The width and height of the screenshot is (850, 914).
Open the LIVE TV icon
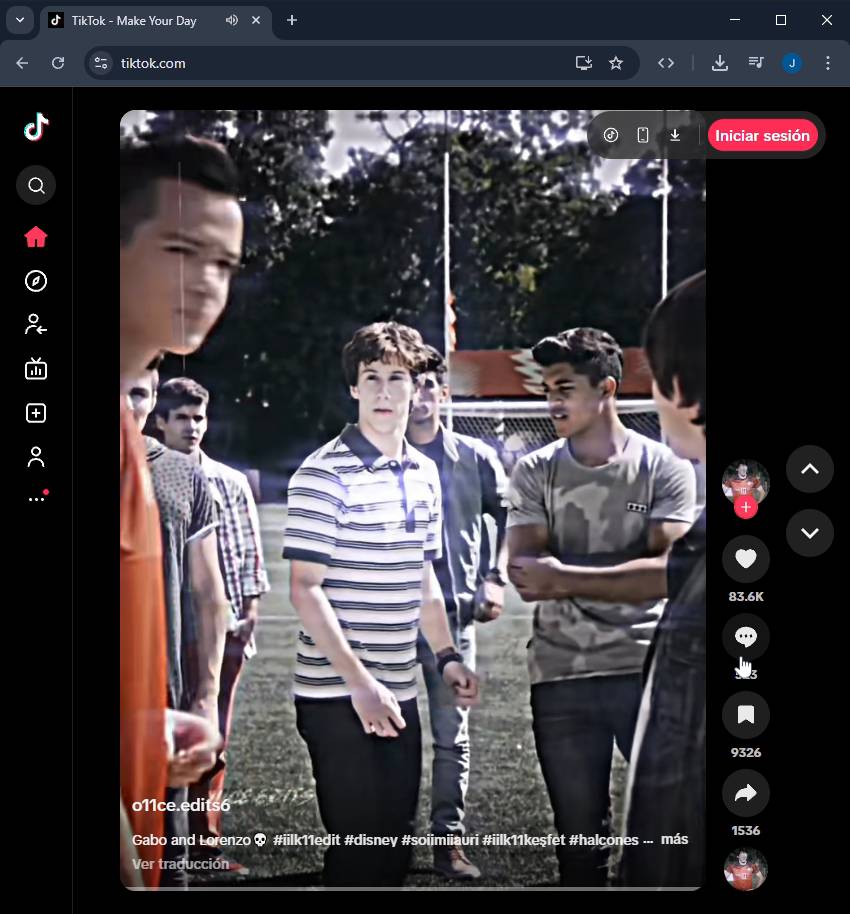[x=36, y=369]
